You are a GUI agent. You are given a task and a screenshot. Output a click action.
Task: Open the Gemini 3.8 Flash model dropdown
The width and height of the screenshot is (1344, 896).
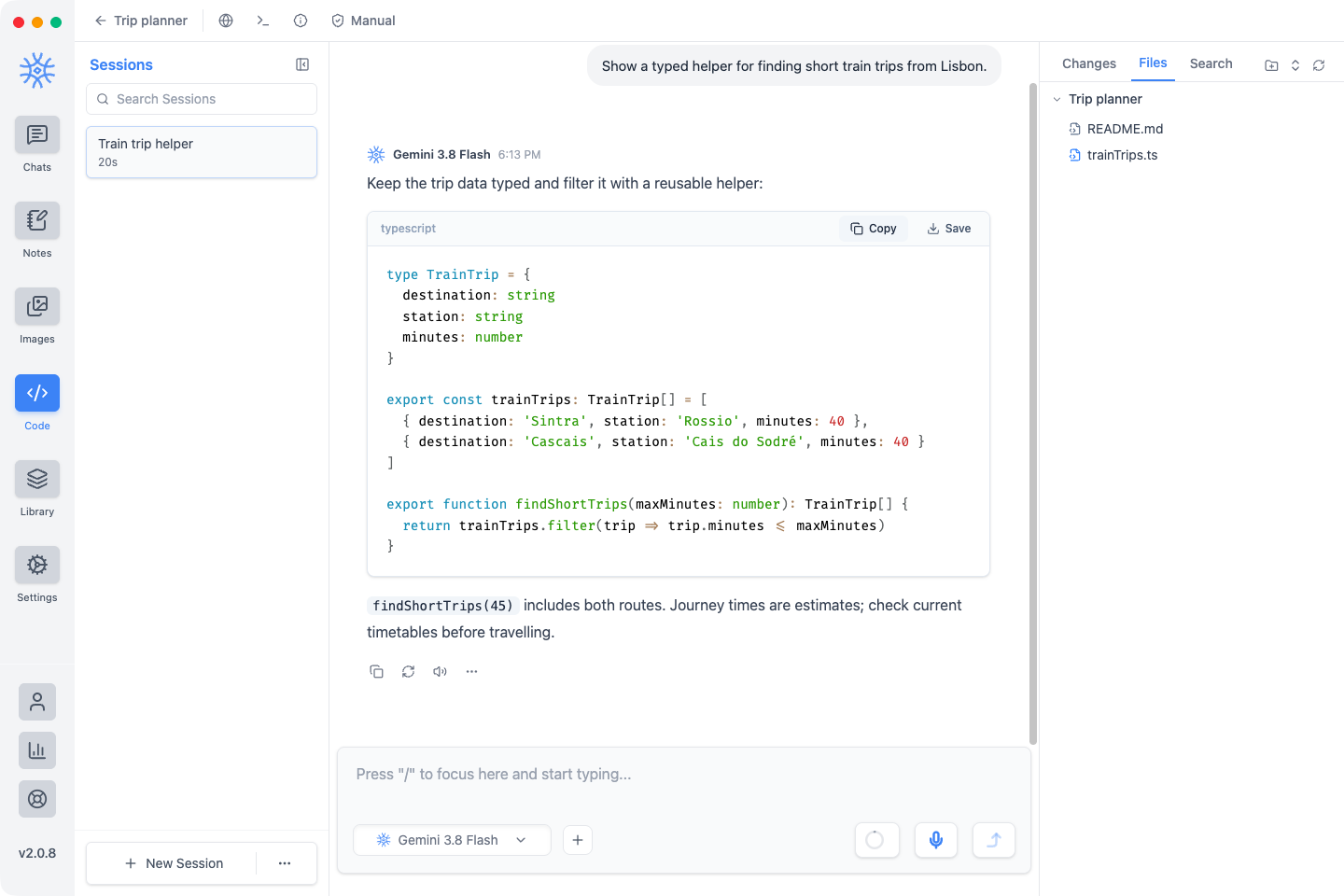click(453, 840)
